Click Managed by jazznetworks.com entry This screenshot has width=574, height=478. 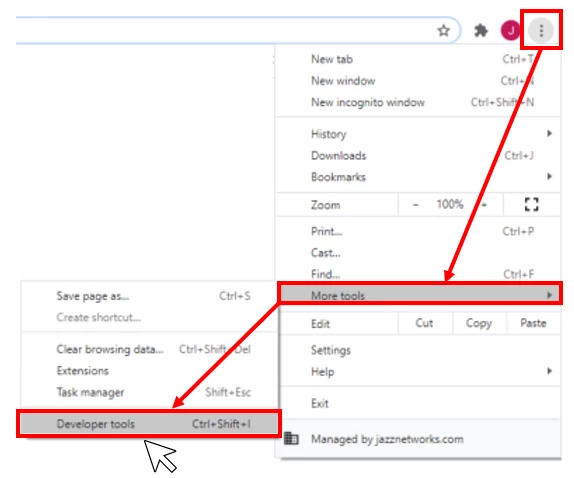418,438
